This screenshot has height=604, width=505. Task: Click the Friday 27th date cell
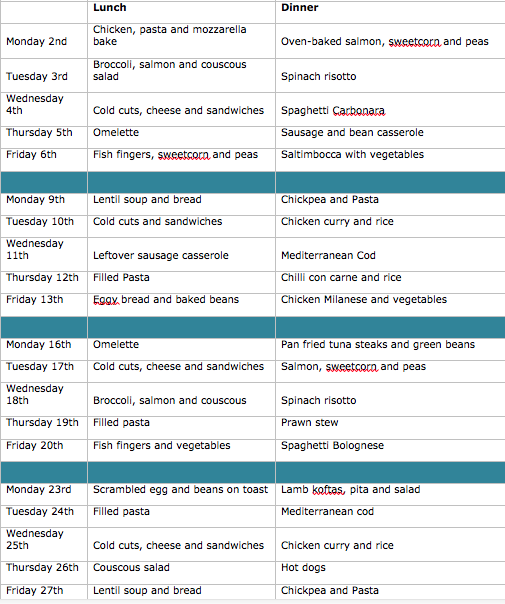click(x=44, y=591)
